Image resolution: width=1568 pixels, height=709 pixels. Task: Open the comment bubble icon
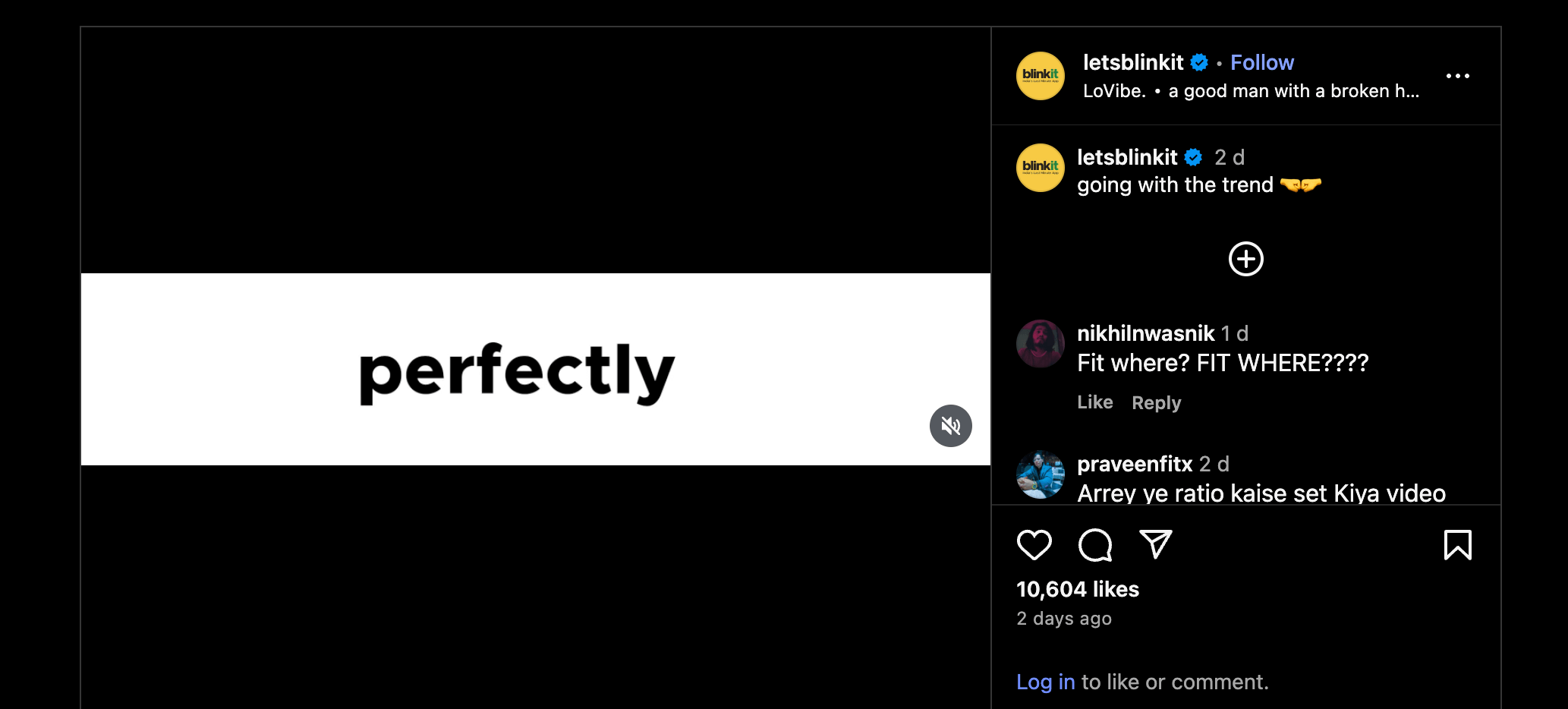[x=1095, y=545]
